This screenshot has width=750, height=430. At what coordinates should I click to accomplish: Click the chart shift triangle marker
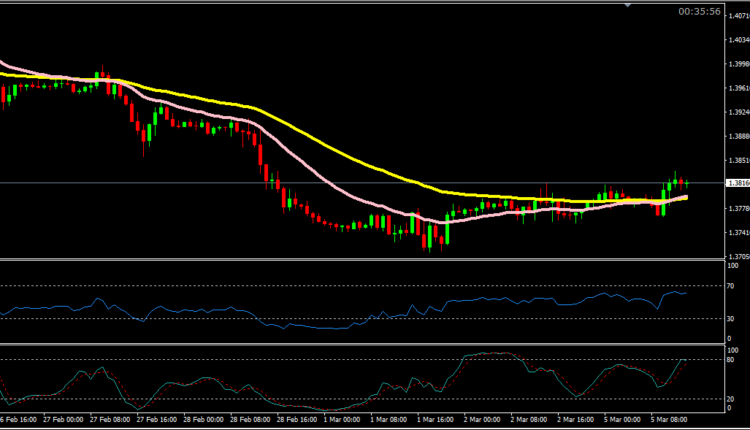pos(627,5)
